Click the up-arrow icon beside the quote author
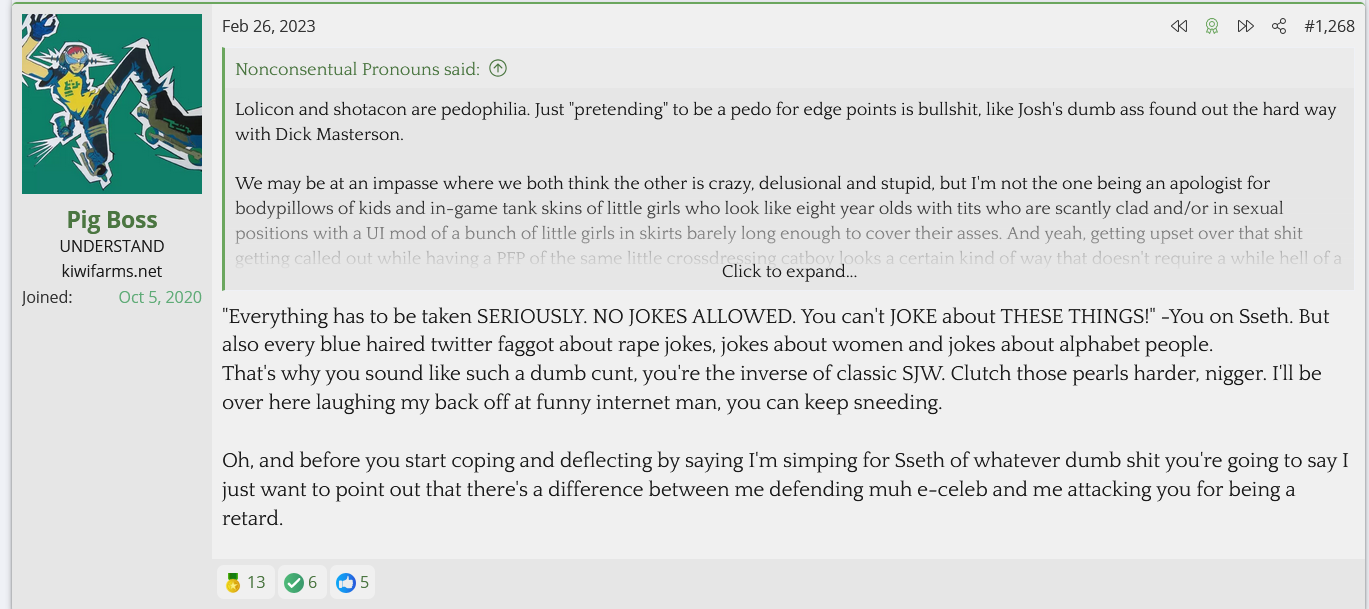1369x609 pixels. 498,69
